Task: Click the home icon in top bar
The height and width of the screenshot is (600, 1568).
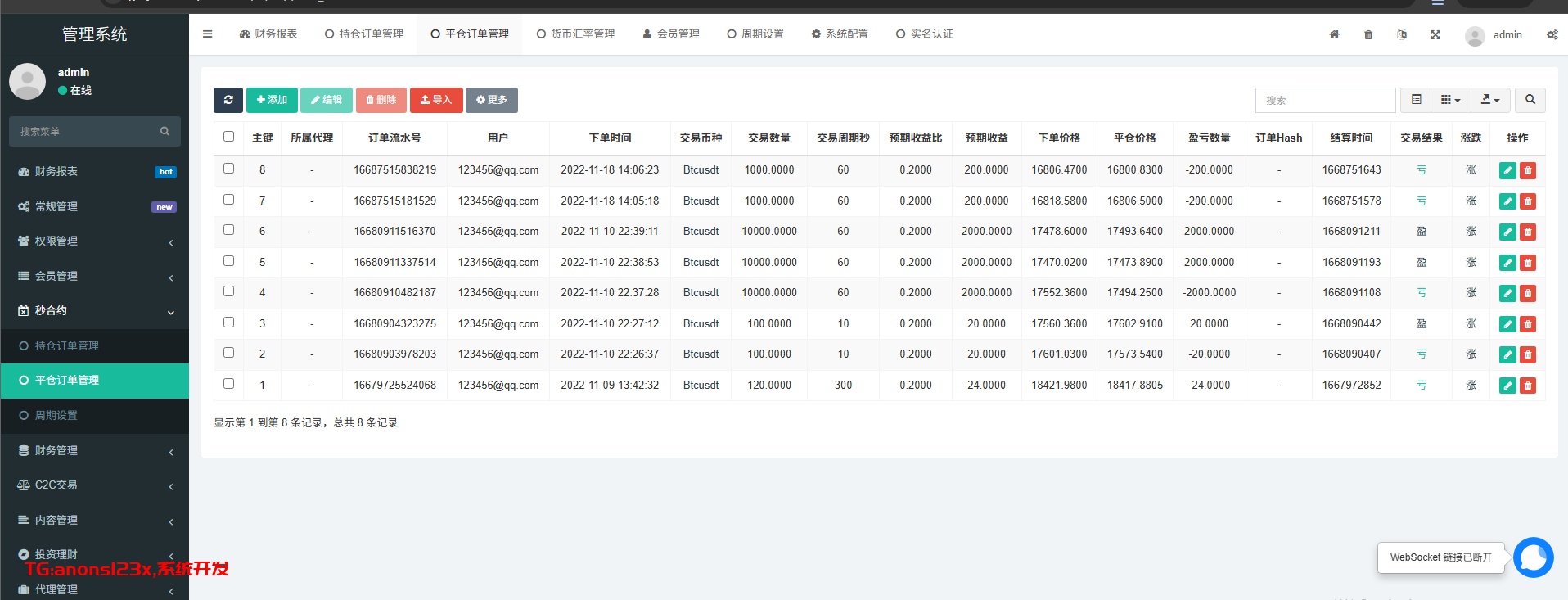Action: pos(1334,34)
